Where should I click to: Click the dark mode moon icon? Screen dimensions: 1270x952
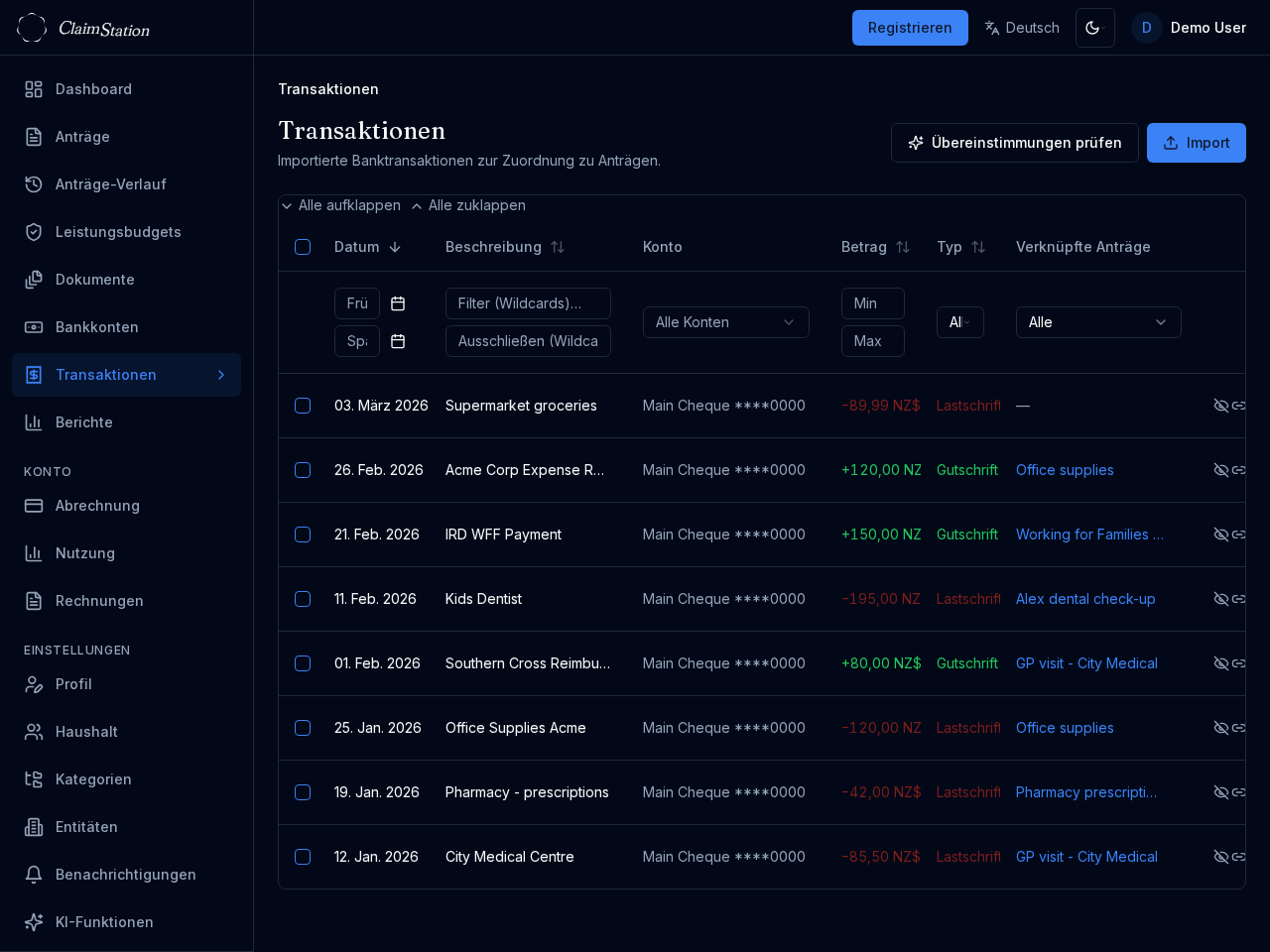[x=1094, y=28]
